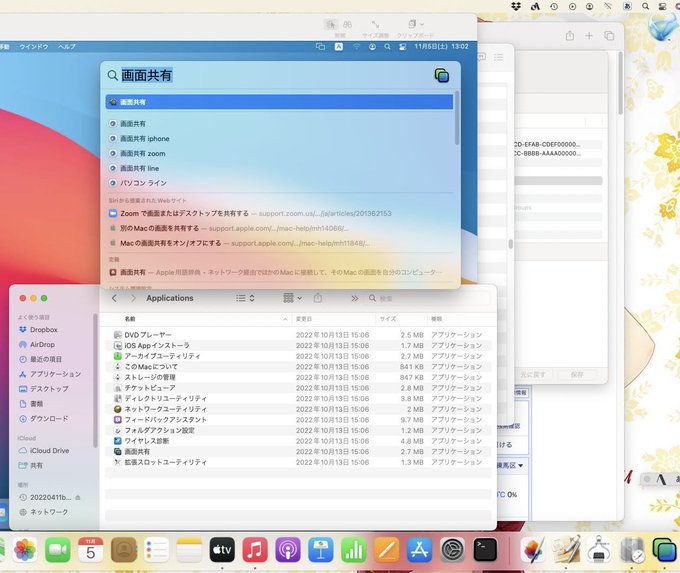The image size is (680, 573).
Task: Open Time Machine icon in the top menu bar
Action: click(x=554, y=7)
